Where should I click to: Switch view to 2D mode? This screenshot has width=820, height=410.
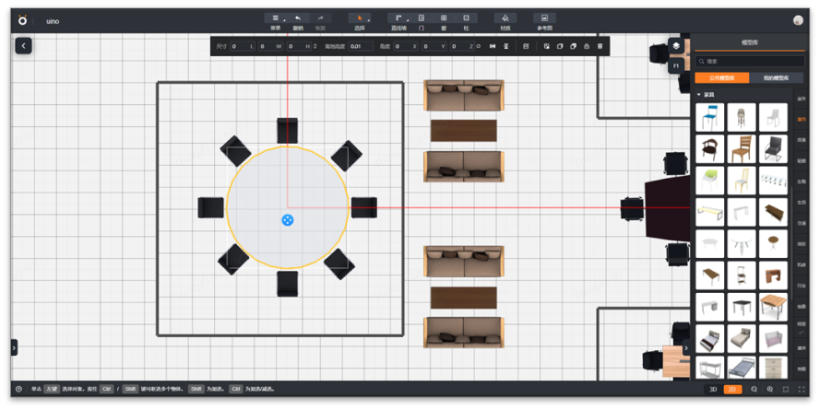click(x=733, y=389)
